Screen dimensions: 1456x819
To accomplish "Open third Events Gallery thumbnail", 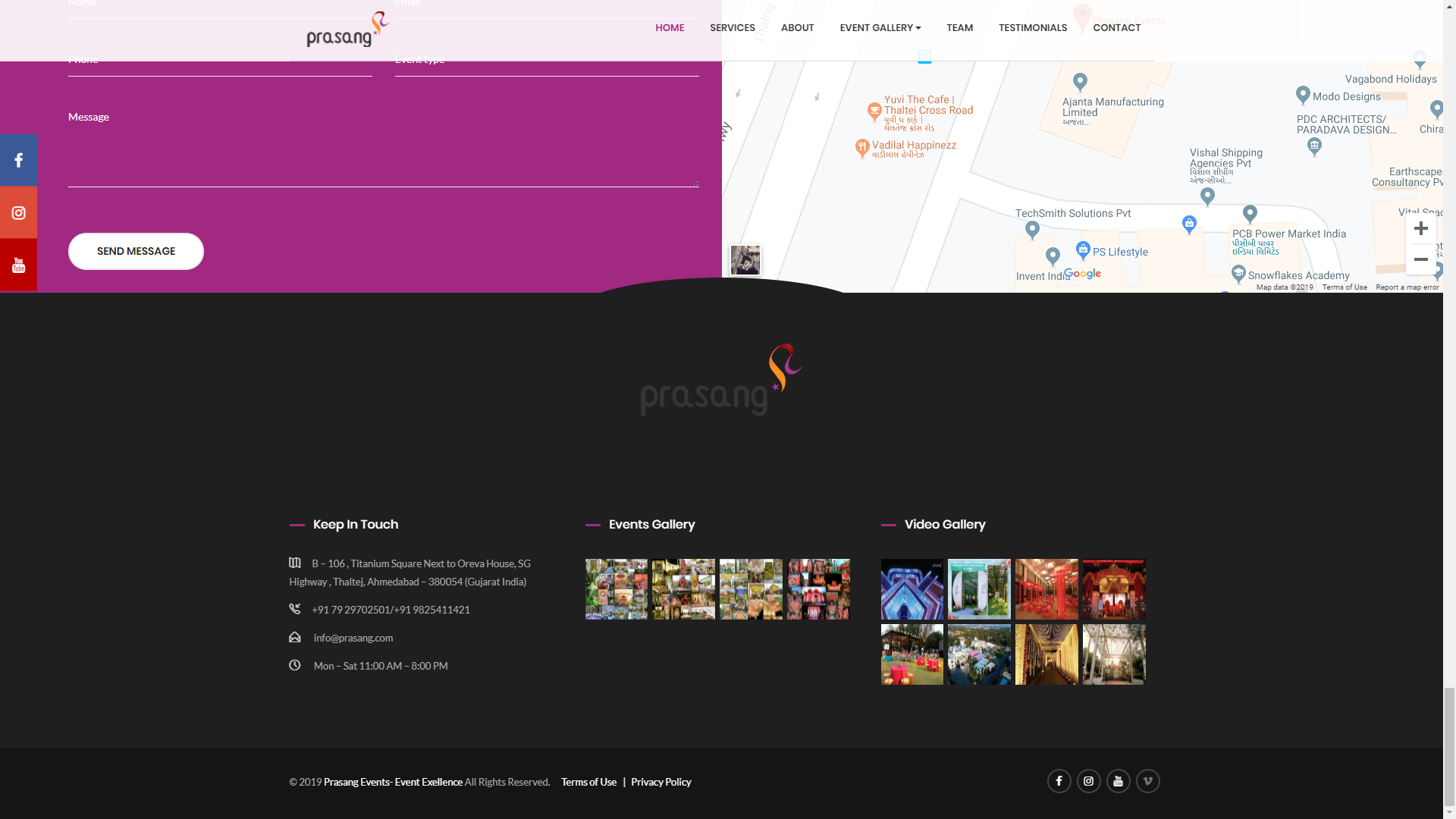I will [x=751, y=589].
